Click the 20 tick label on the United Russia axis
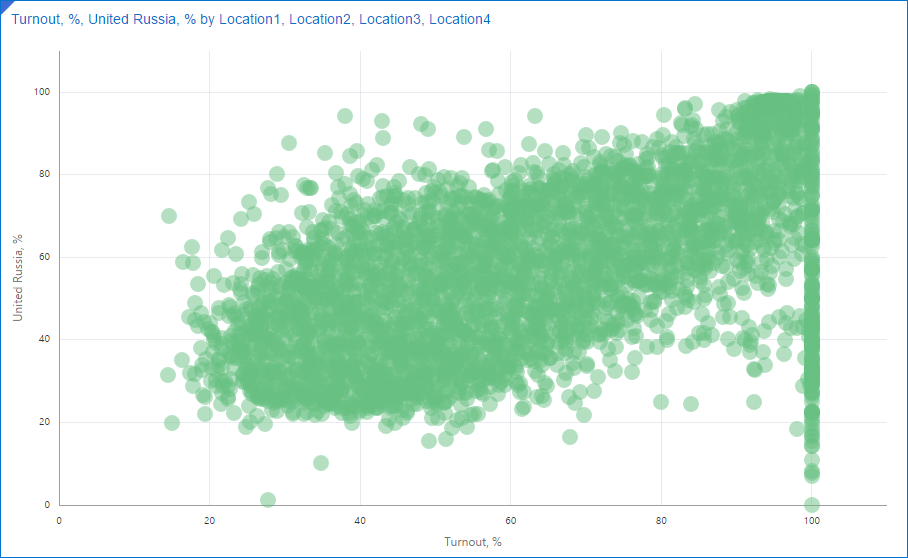Viewport: 908px width, 558px height. click(x=45, y=422)
